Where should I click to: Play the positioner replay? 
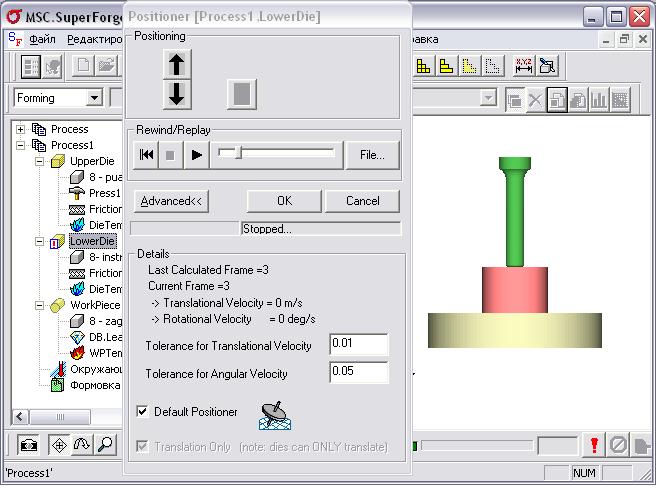coord(196,155)
